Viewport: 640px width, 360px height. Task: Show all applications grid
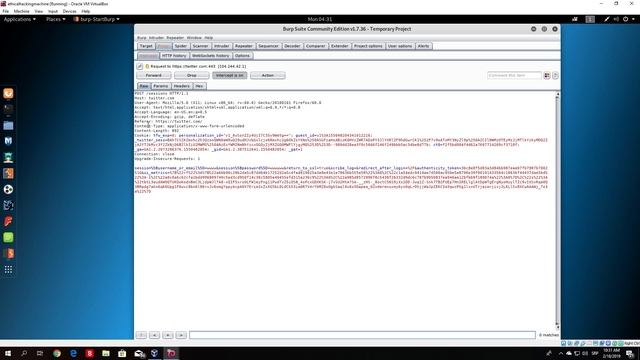(x=8, y=269)
